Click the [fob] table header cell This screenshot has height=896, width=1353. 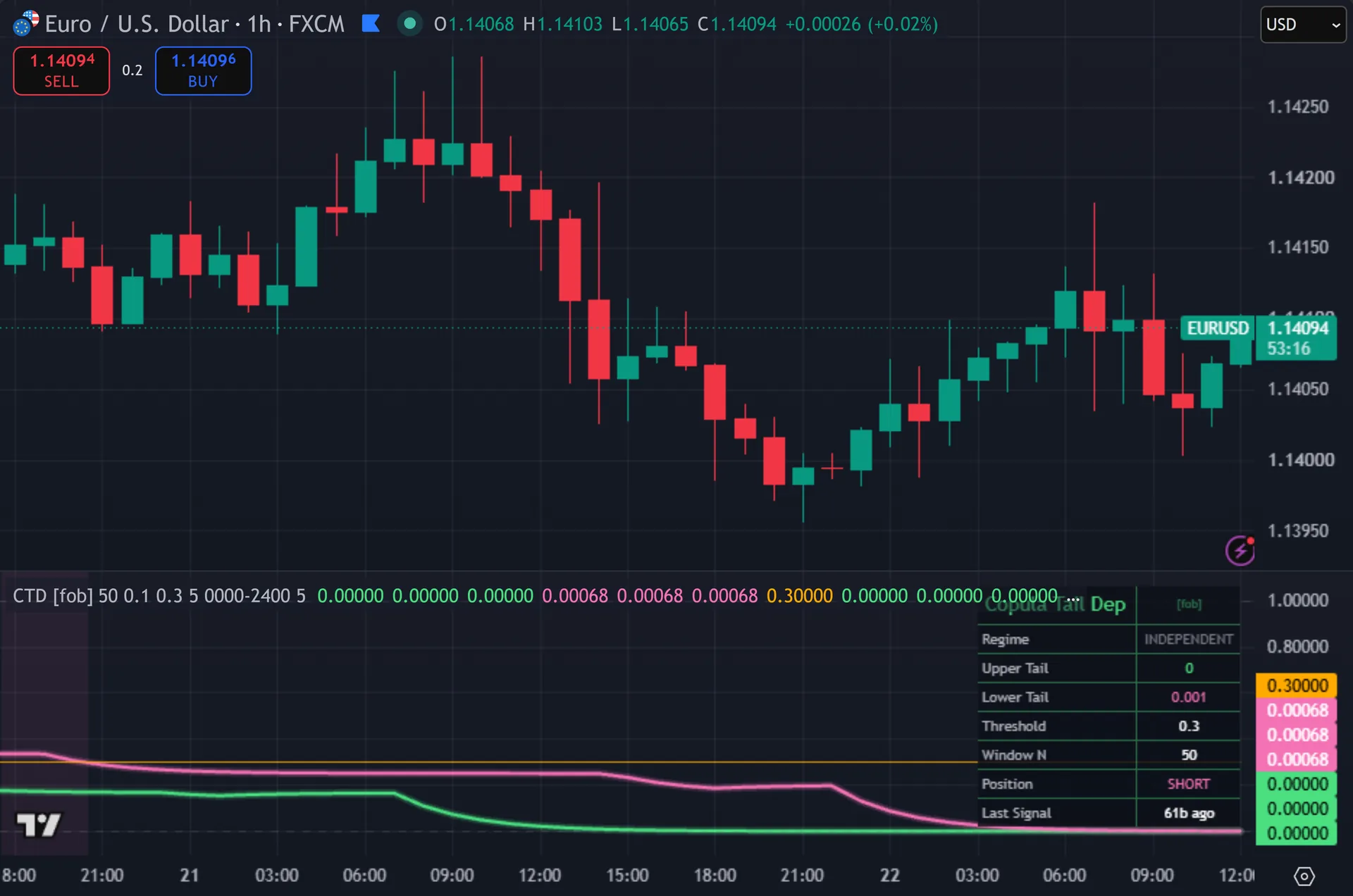[x=1189, y=604]
